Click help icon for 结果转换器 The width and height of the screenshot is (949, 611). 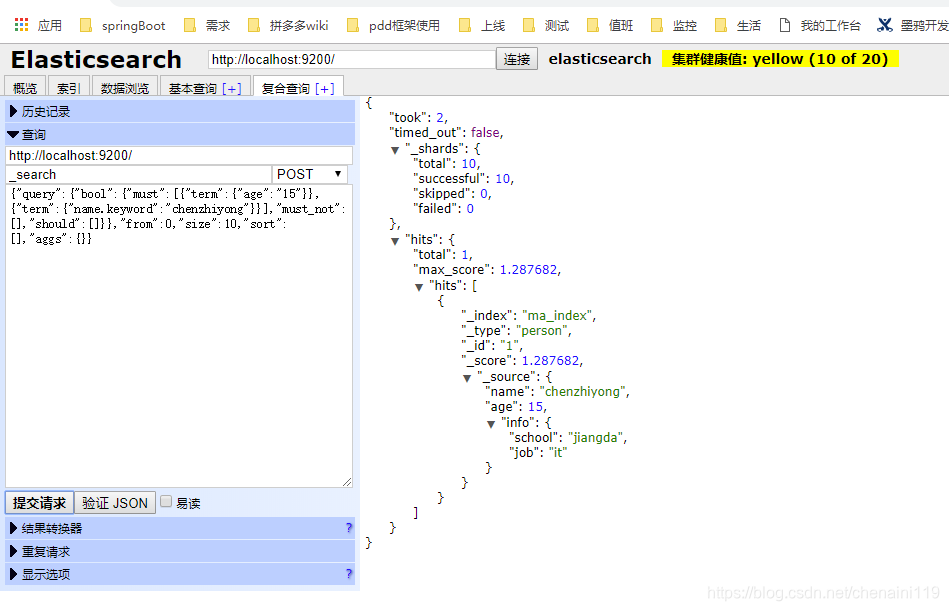coord(349,528)
